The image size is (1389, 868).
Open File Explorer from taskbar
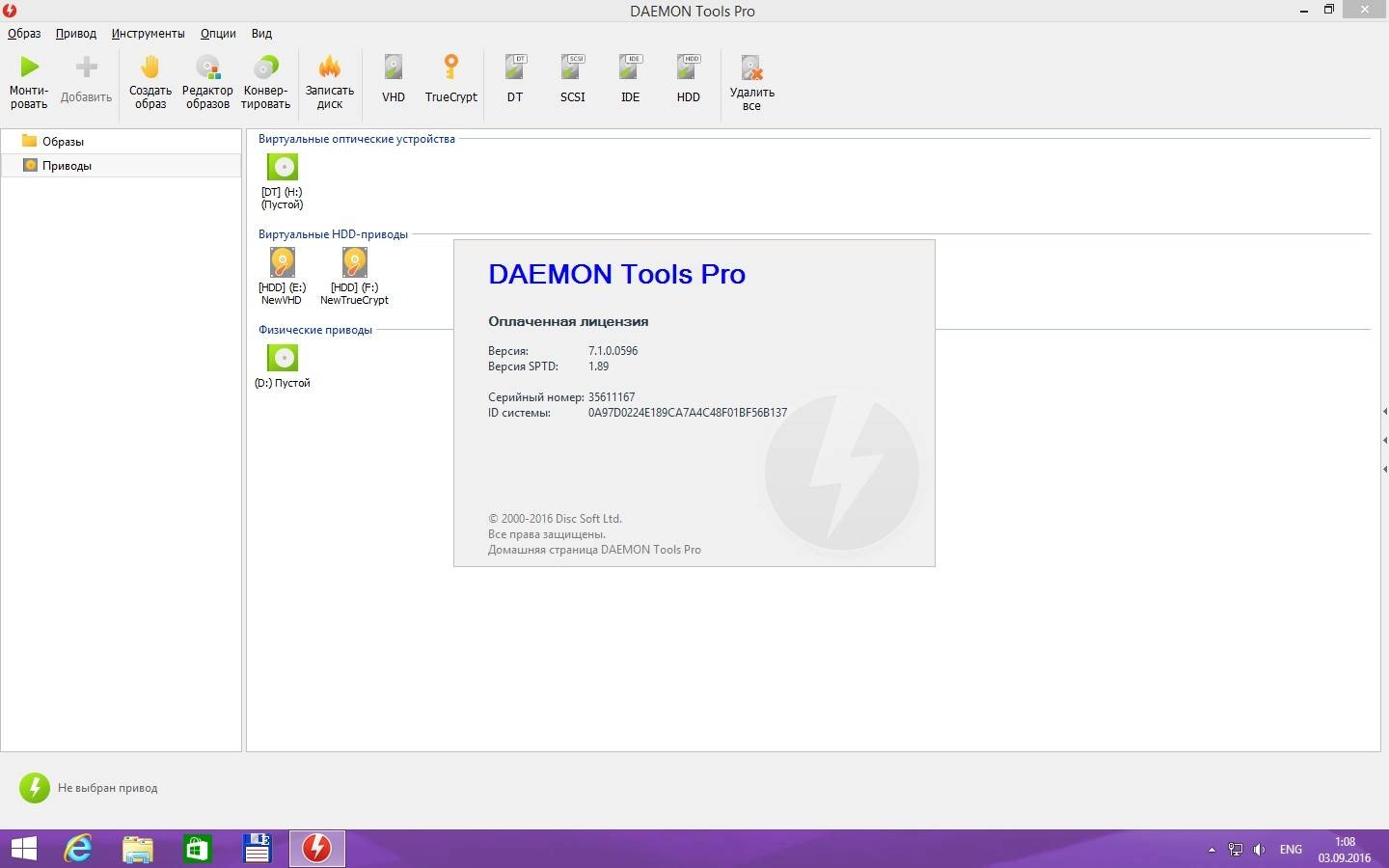[x=138, y=849]
